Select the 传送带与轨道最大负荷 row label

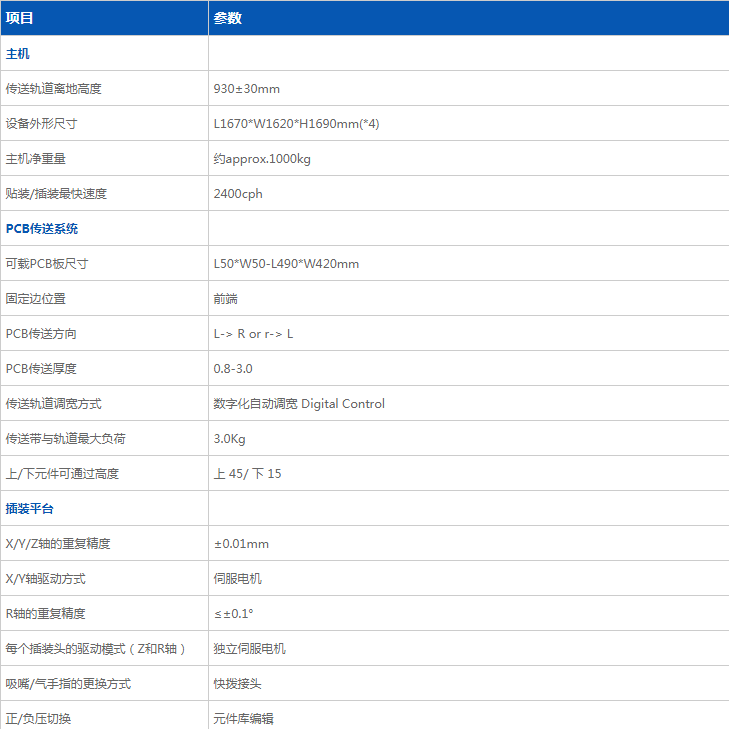66,439
